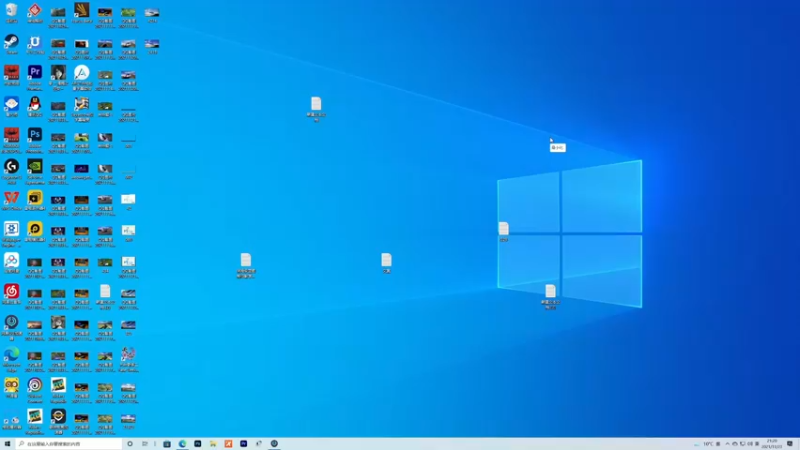This screenshot has width=800, height=450.
Task: Open Microsoft Edge desktop shortcut
Action: click(11, 358)
